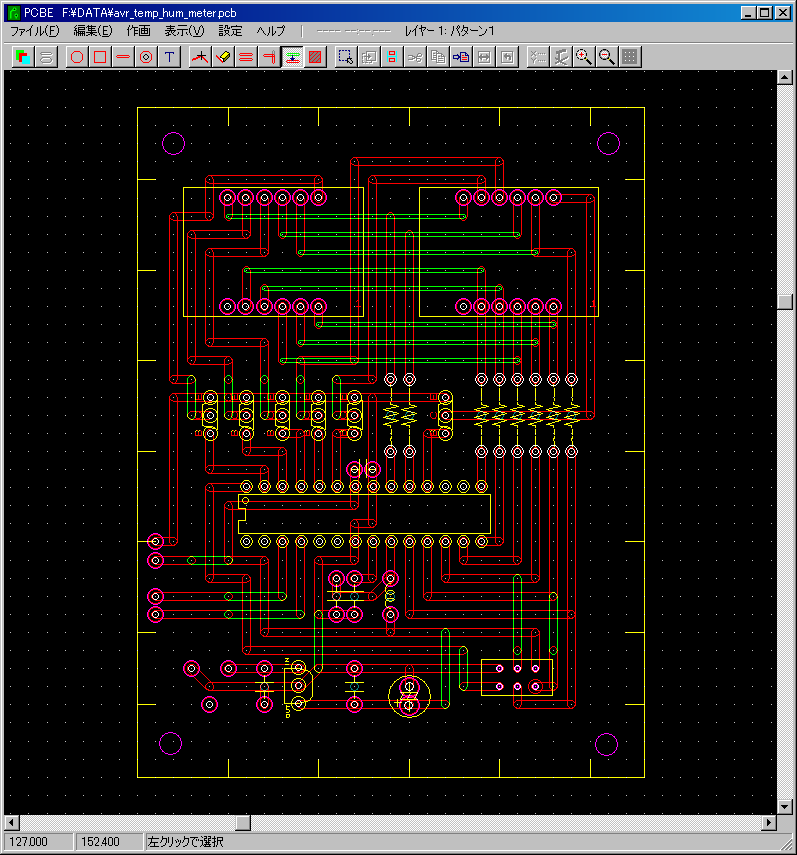797x855 pixels.
Task: Toggle the grid display icon
Action: tap(630, 57)
